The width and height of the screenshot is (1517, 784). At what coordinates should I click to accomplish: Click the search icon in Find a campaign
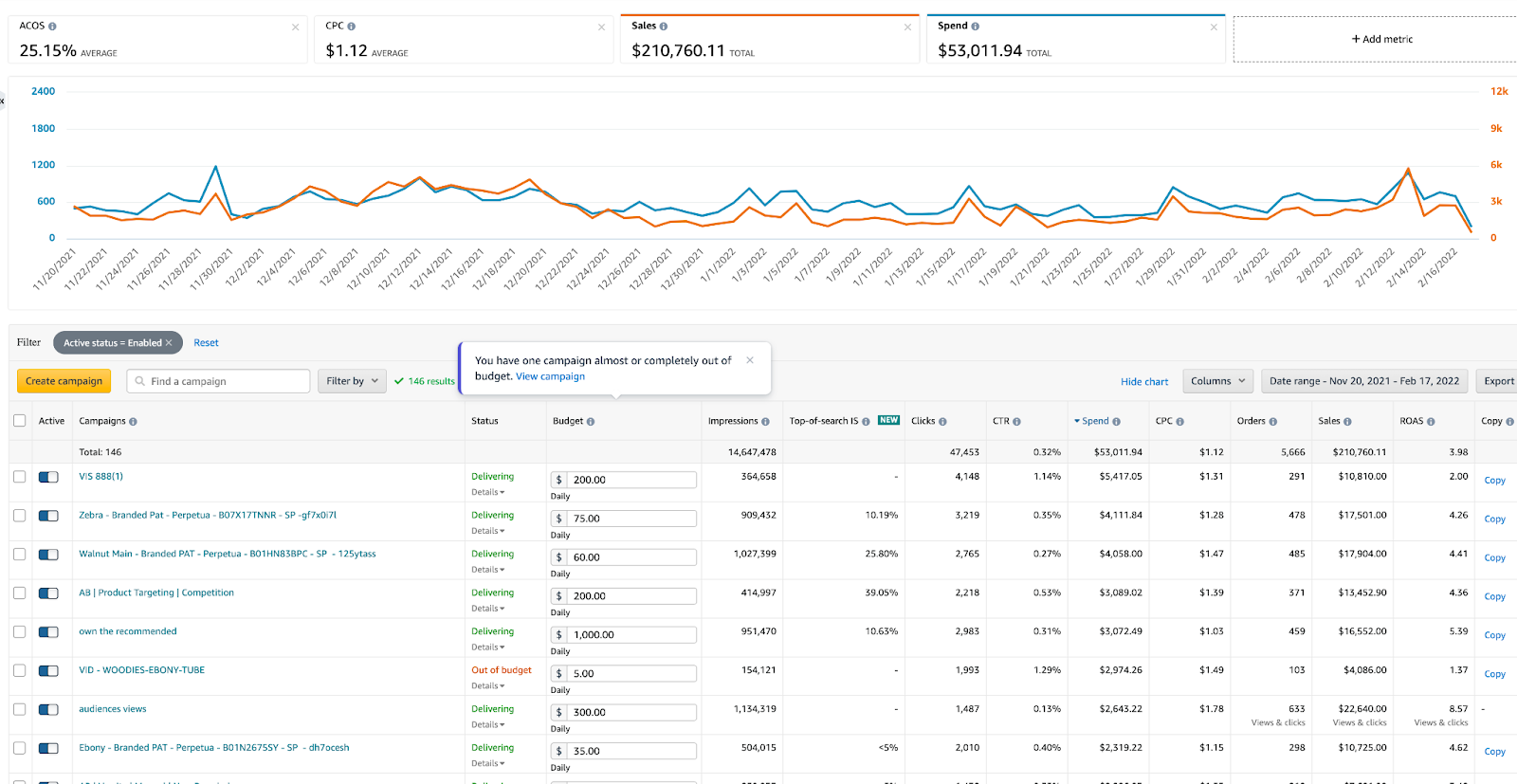[x=140, y=381]
